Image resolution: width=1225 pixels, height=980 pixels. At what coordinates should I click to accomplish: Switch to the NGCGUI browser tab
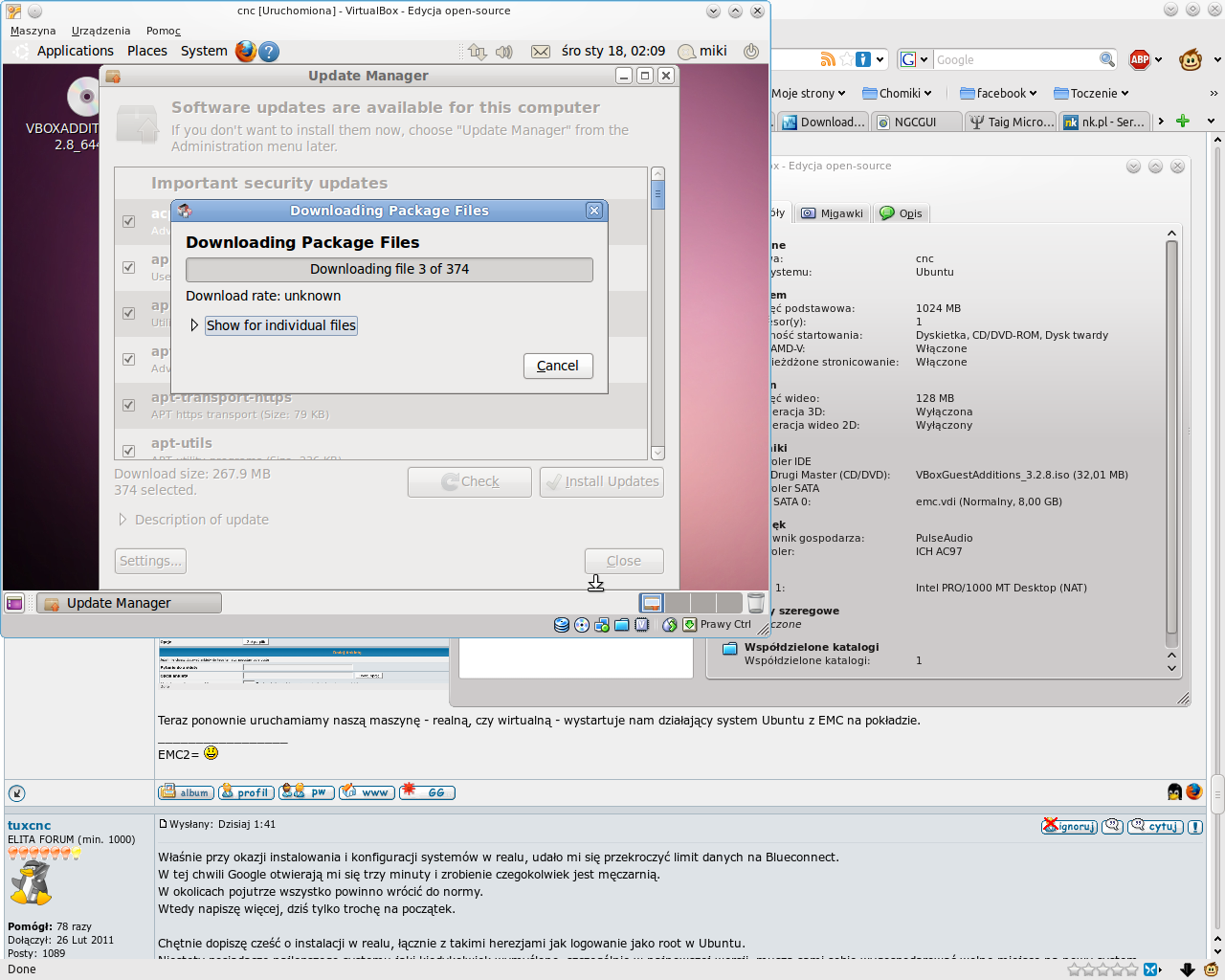(x=916, y=122)
